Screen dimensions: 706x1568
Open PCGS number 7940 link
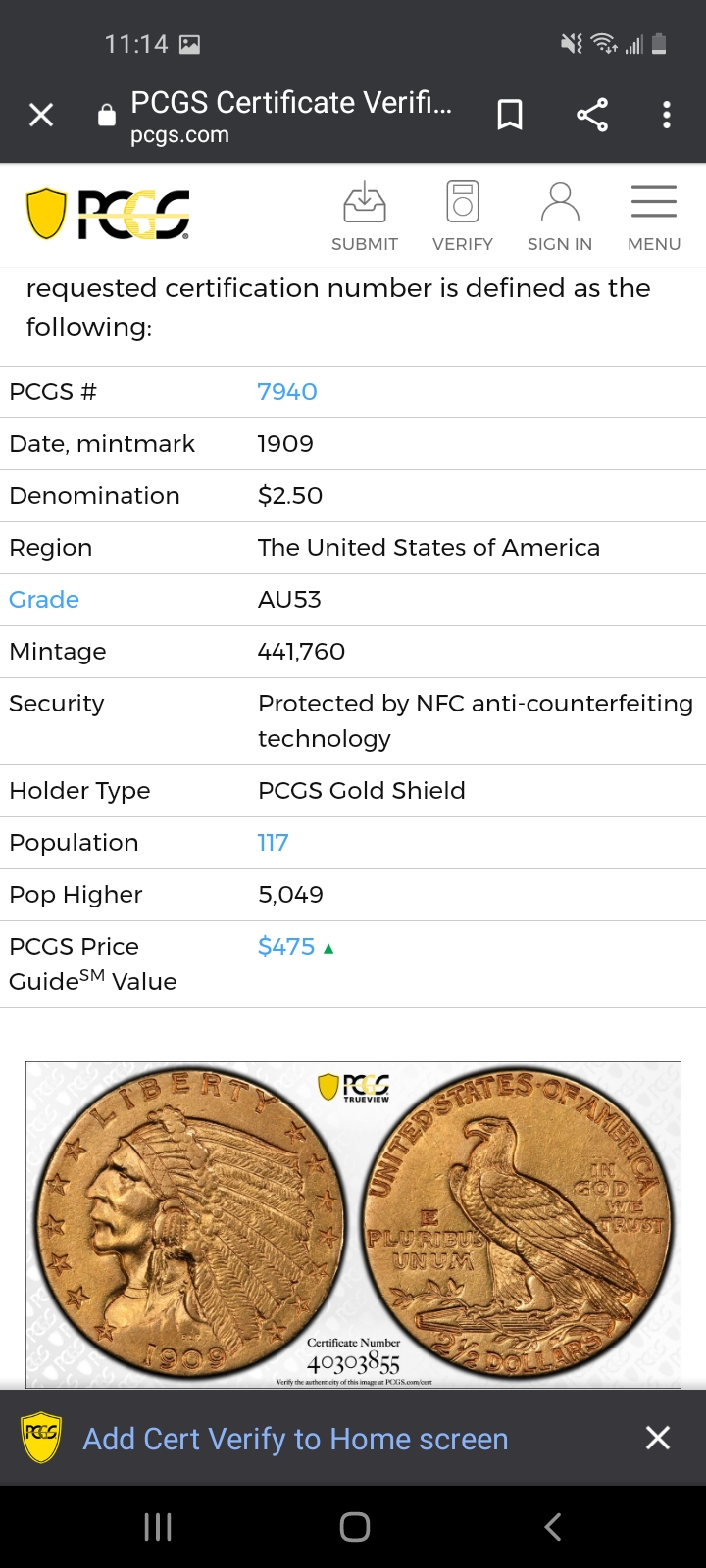click(287, 392)
